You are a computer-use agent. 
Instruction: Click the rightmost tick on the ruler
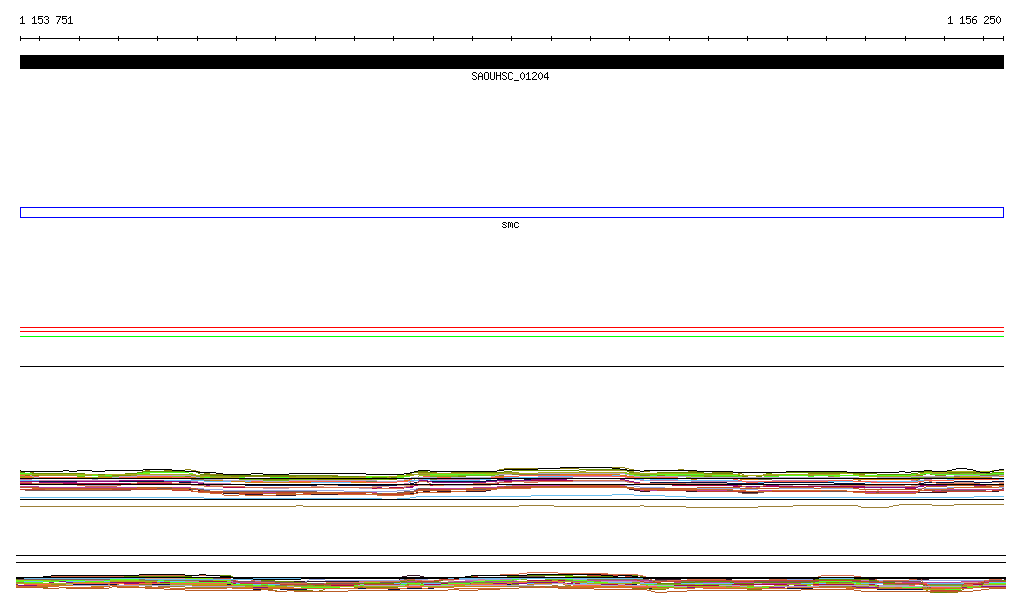[1002, 39]
